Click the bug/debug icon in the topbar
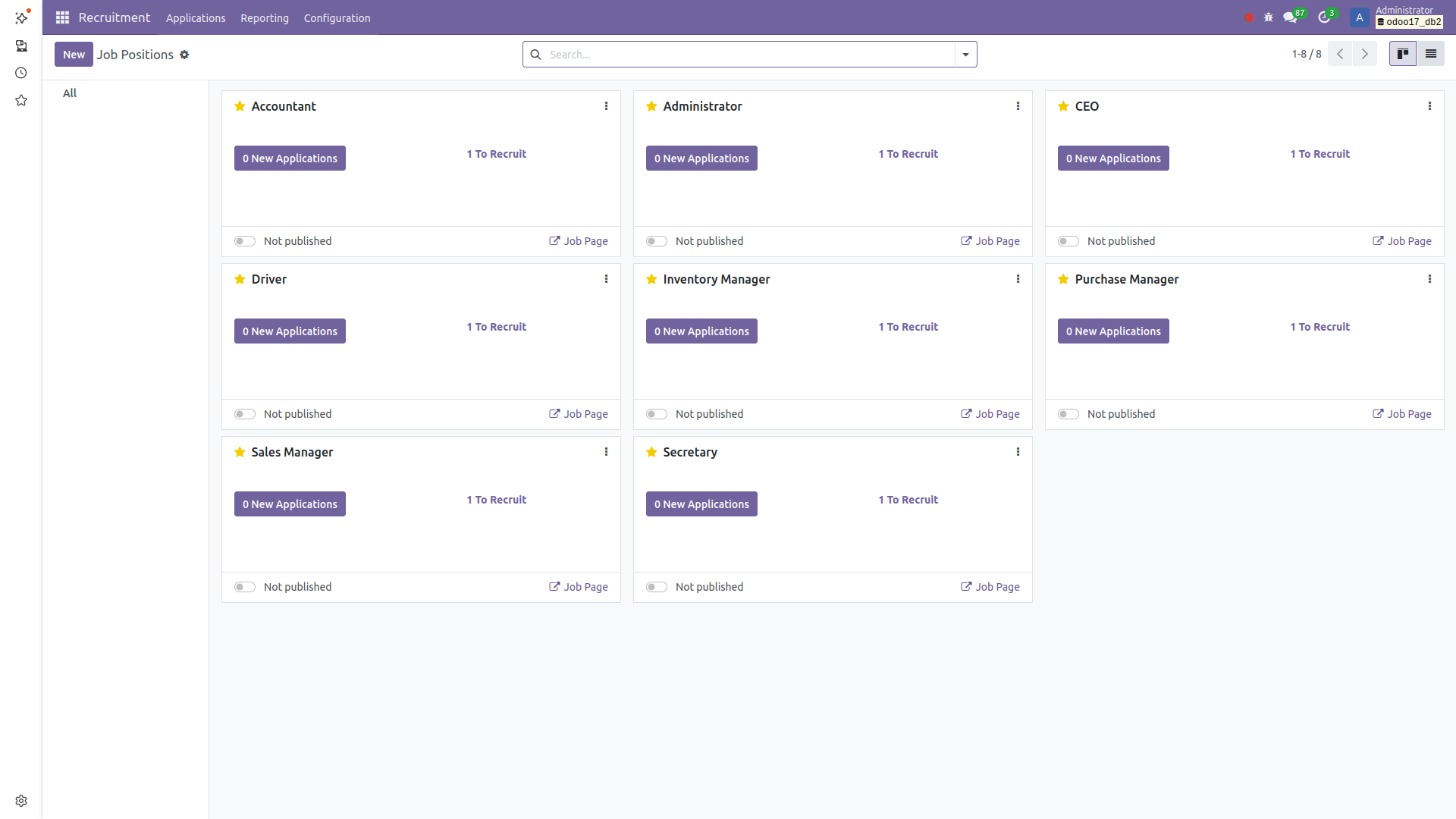This screenshot has height=819, width=1456. coord(1269,17)
